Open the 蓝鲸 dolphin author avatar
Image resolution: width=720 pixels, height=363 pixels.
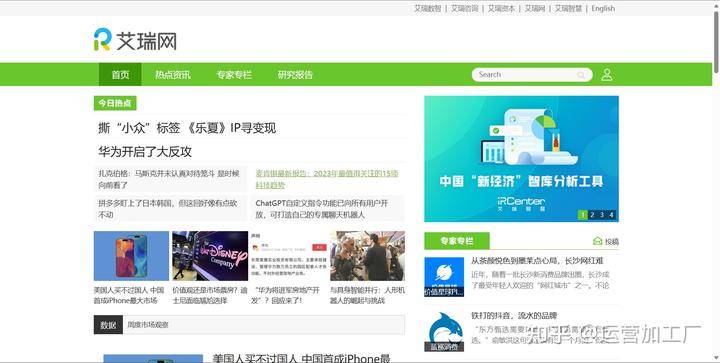(x=444, y=332)
